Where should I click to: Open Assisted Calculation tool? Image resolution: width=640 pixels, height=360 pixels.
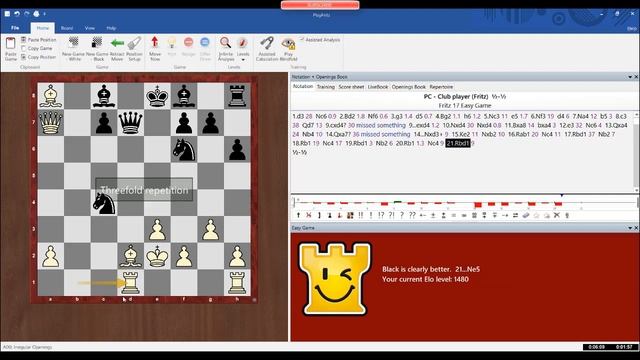267,49
